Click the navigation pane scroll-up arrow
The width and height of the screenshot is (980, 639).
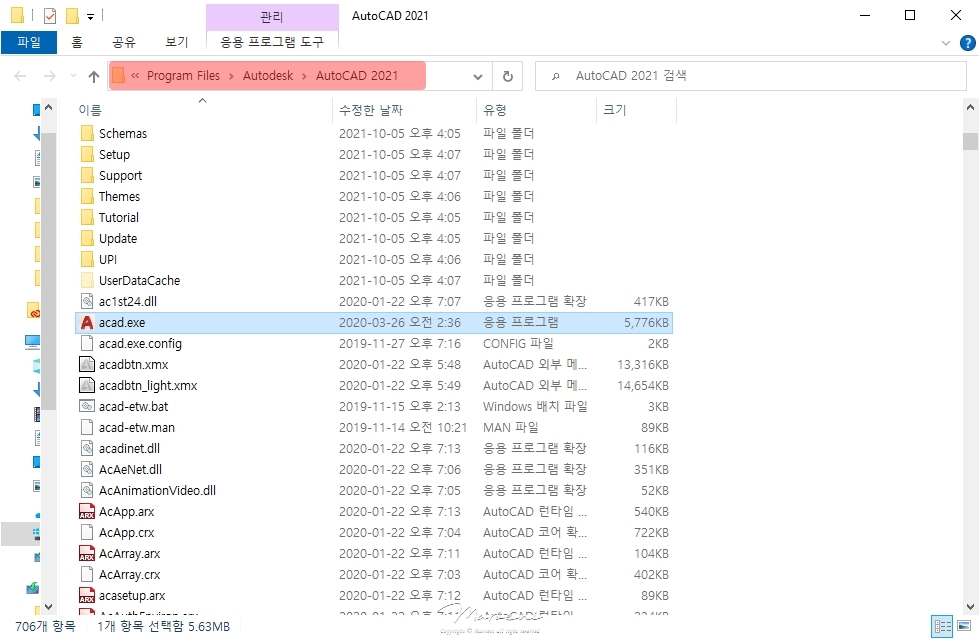[x=48, y=108]
